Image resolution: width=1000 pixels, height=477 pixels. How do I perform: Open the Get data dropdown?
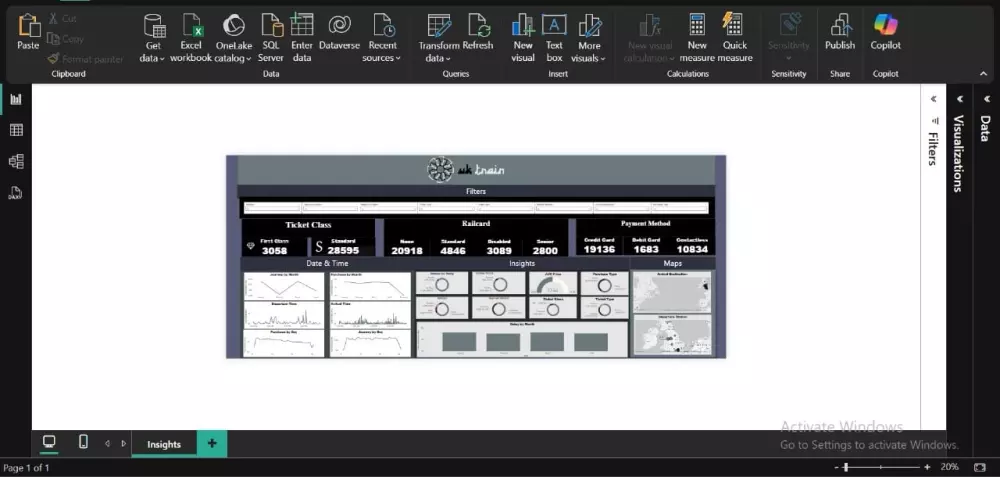[153, 38]
